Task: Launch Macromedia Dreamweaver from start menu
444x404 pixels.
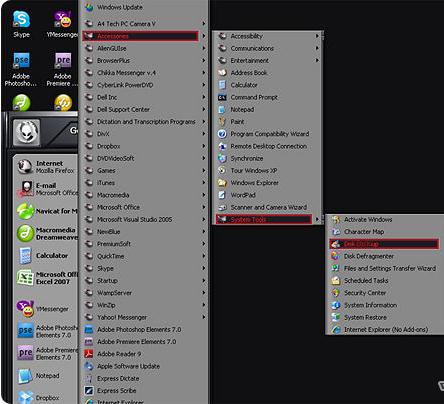Action: tap(47, 233)
